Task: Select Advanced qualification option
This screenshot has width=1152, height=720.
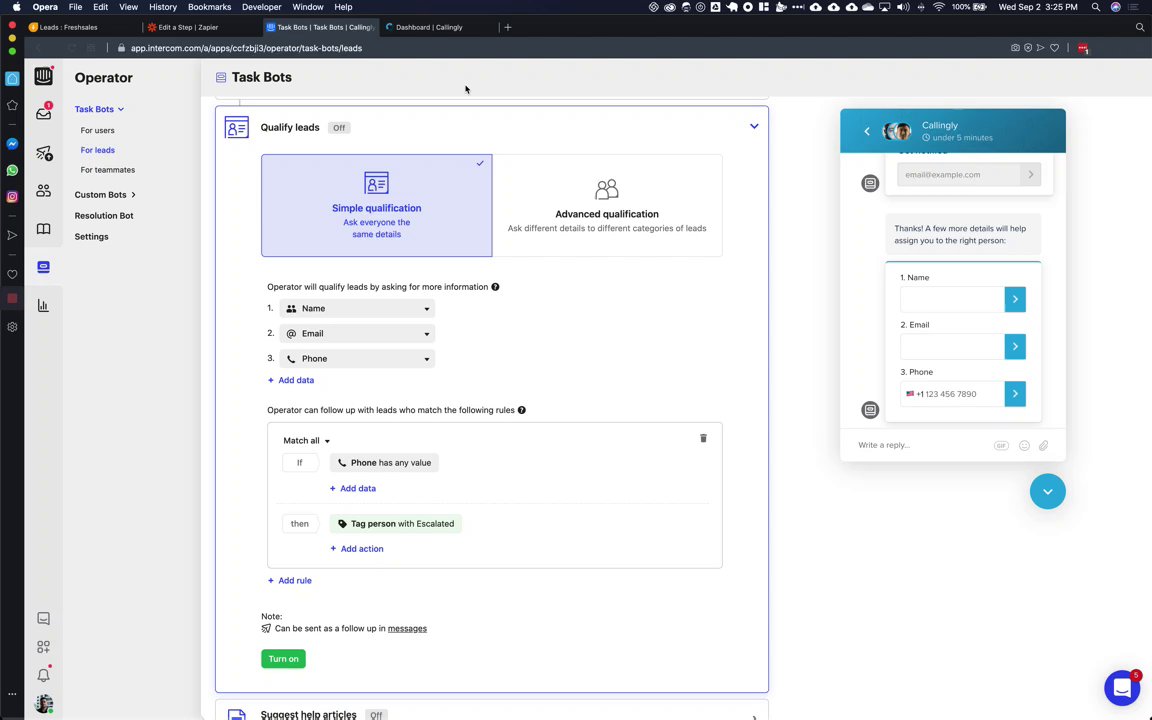Action: [x=607, y=206]
